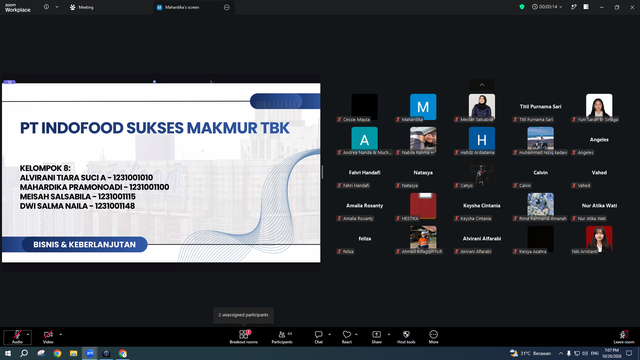Open the More options menu

[x=433, y=337]
